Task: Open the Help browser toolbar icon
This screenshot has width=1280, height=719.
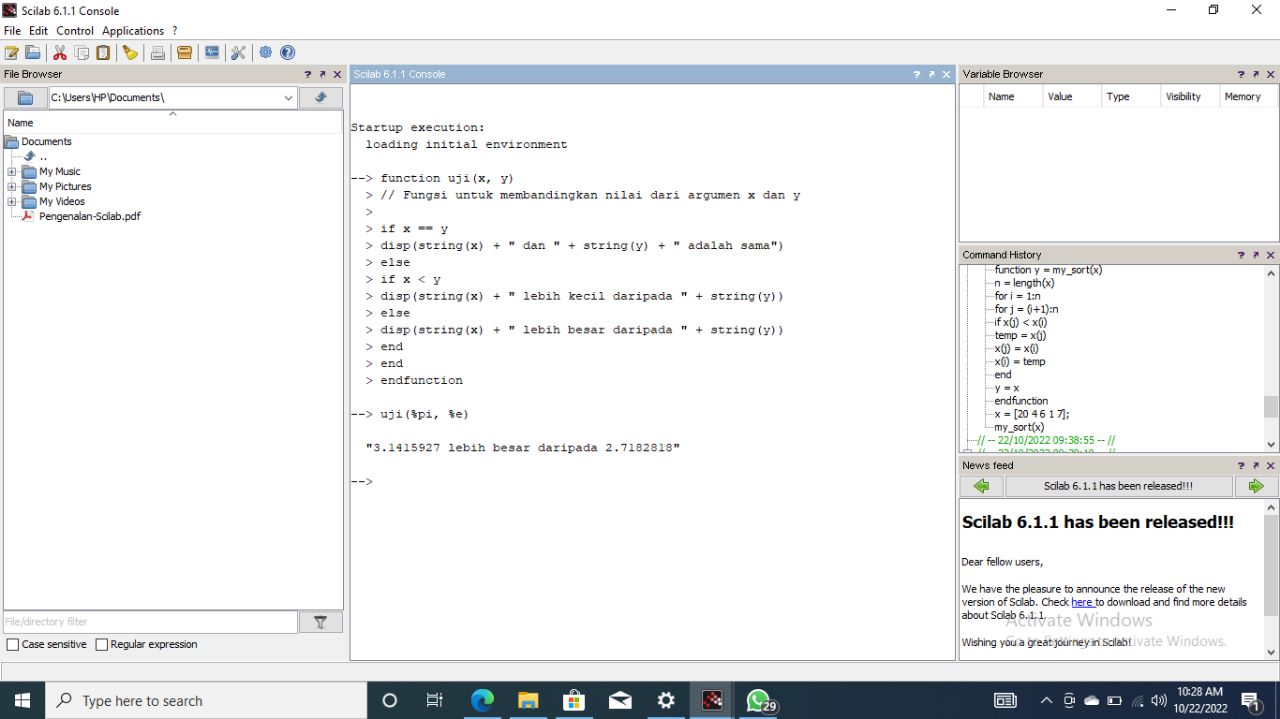Action: click(288, 53)
